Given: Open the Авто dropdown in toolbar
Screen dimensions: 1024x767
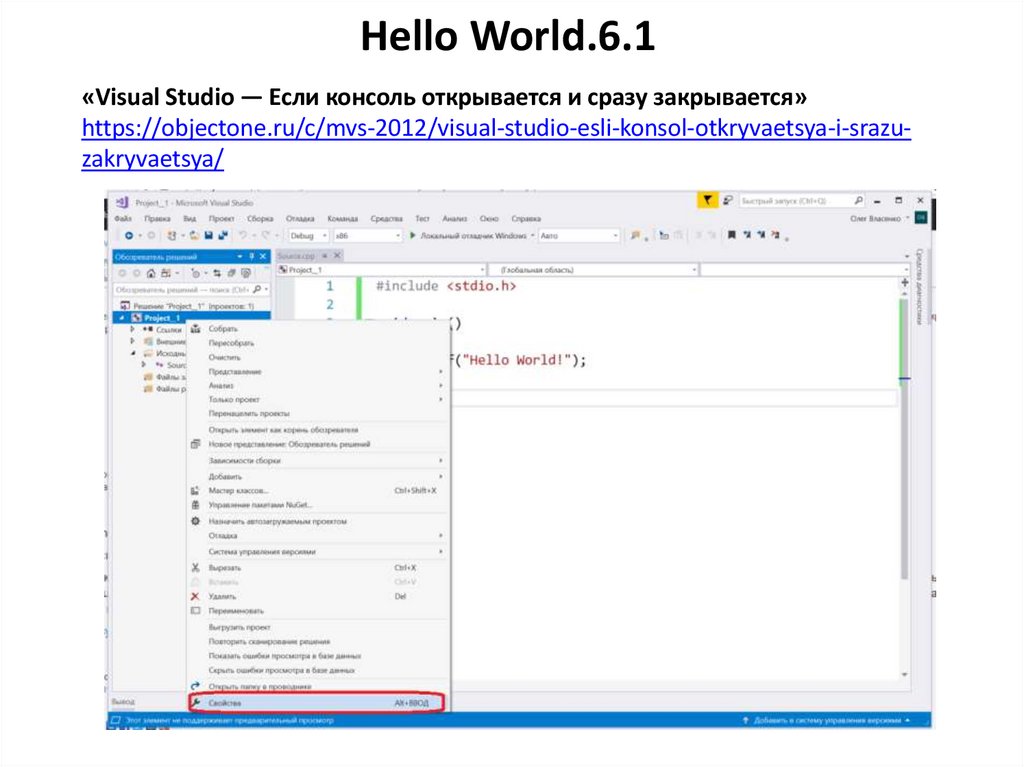Looking at the screenshot, I should (579, 235).
